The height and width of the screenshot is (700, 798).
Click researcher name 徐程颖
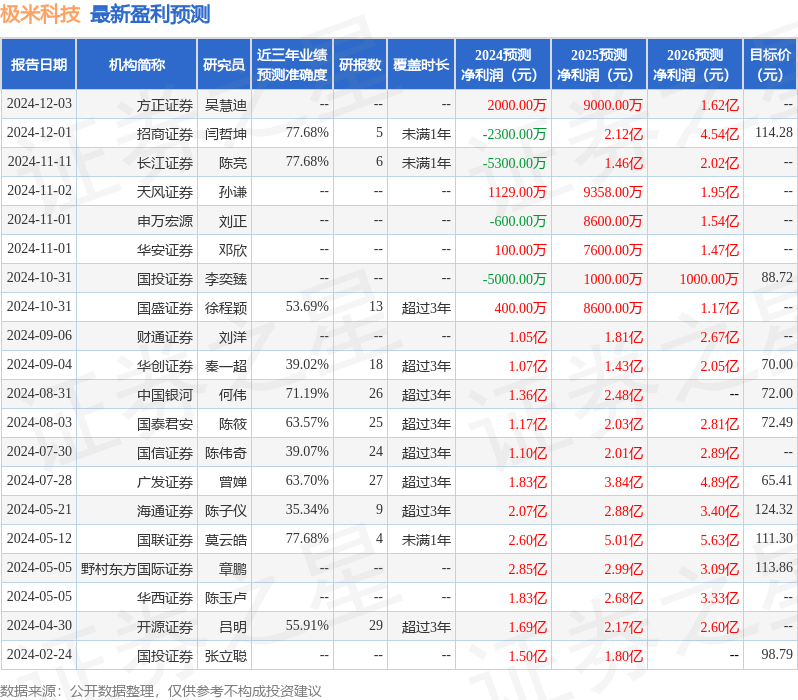pyautogui.click(x=226, y=308)
